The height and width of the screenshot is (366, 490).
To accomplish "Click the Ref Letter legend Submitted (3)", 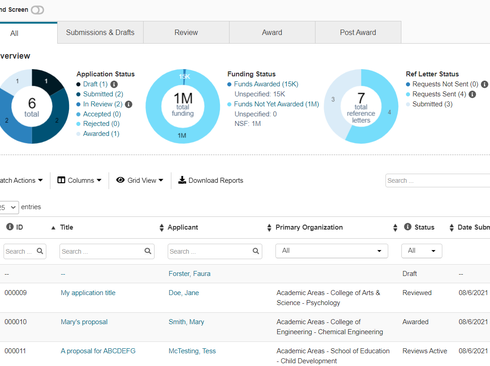I will (432, 104).
